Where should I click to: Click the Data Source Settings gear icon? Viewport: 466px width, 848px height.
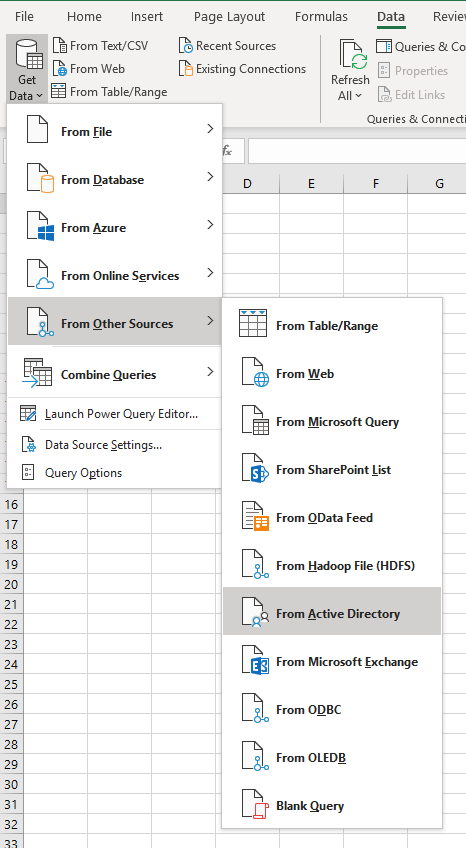coord(28,444)
